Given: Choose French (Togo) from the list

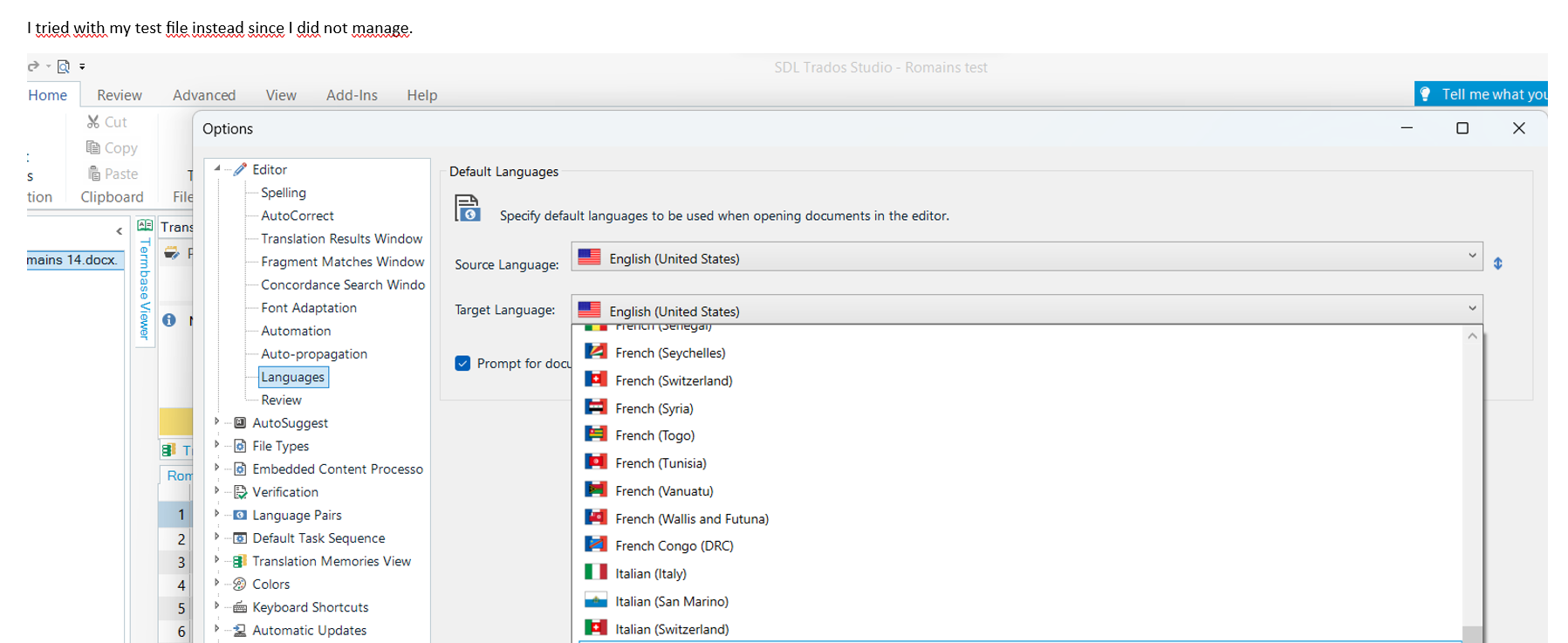Looking at the screenshot, I should pyautogui.click(x=1018, y=435).
